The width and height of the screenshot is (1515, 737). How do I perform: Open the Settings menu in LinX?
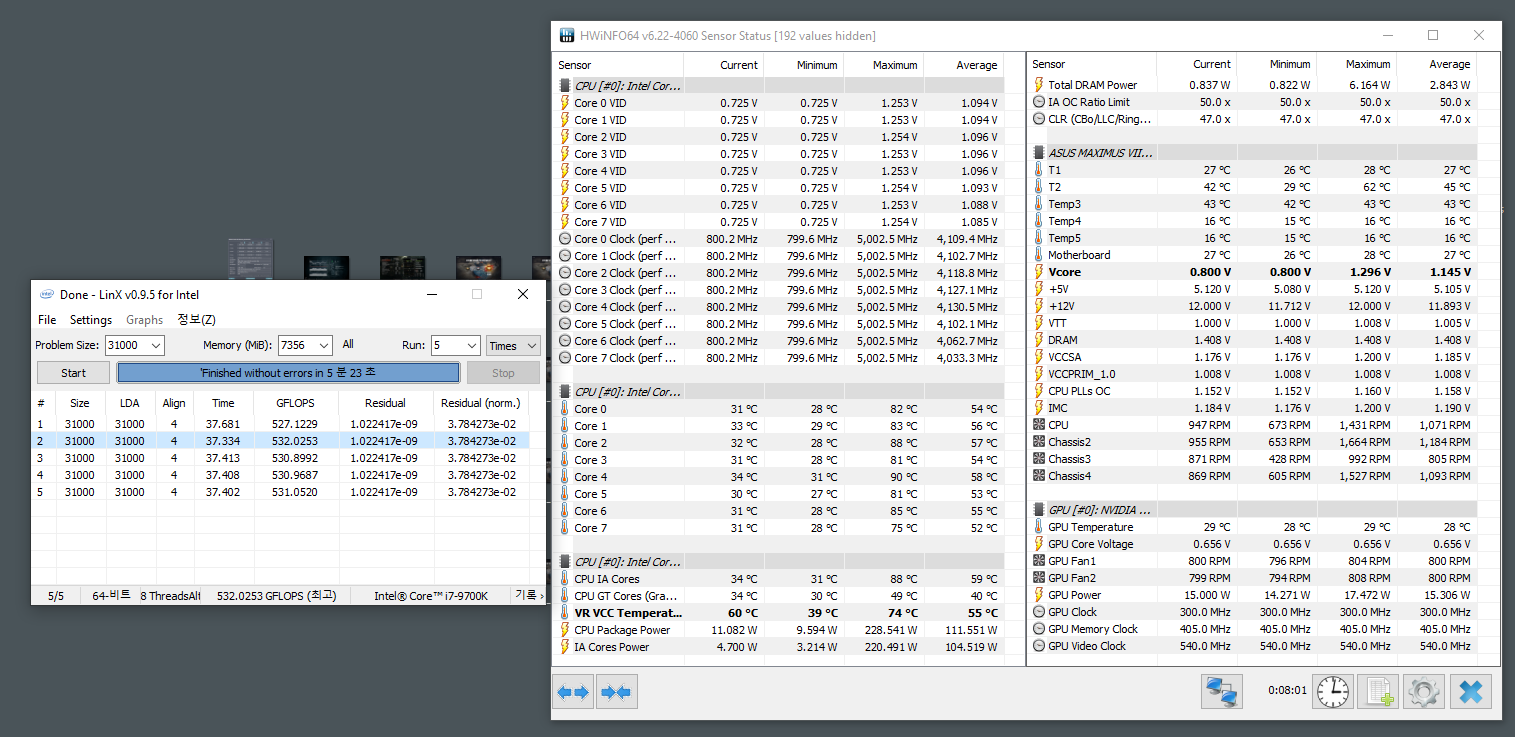pos(91,320)
